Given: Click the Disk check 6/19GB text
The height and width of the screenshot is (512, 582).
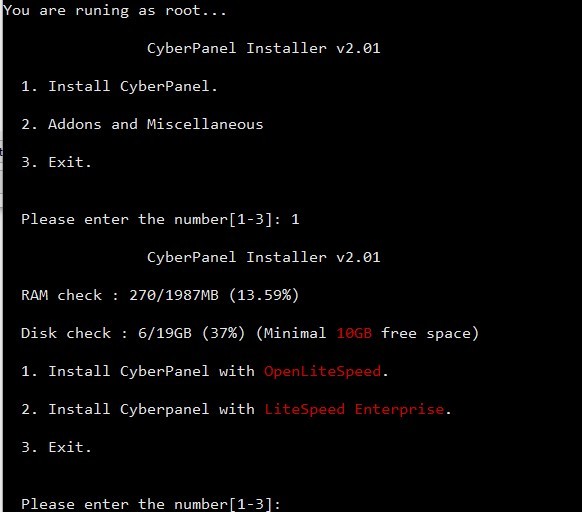Looking at the screenshot, I should click(106, 333).
